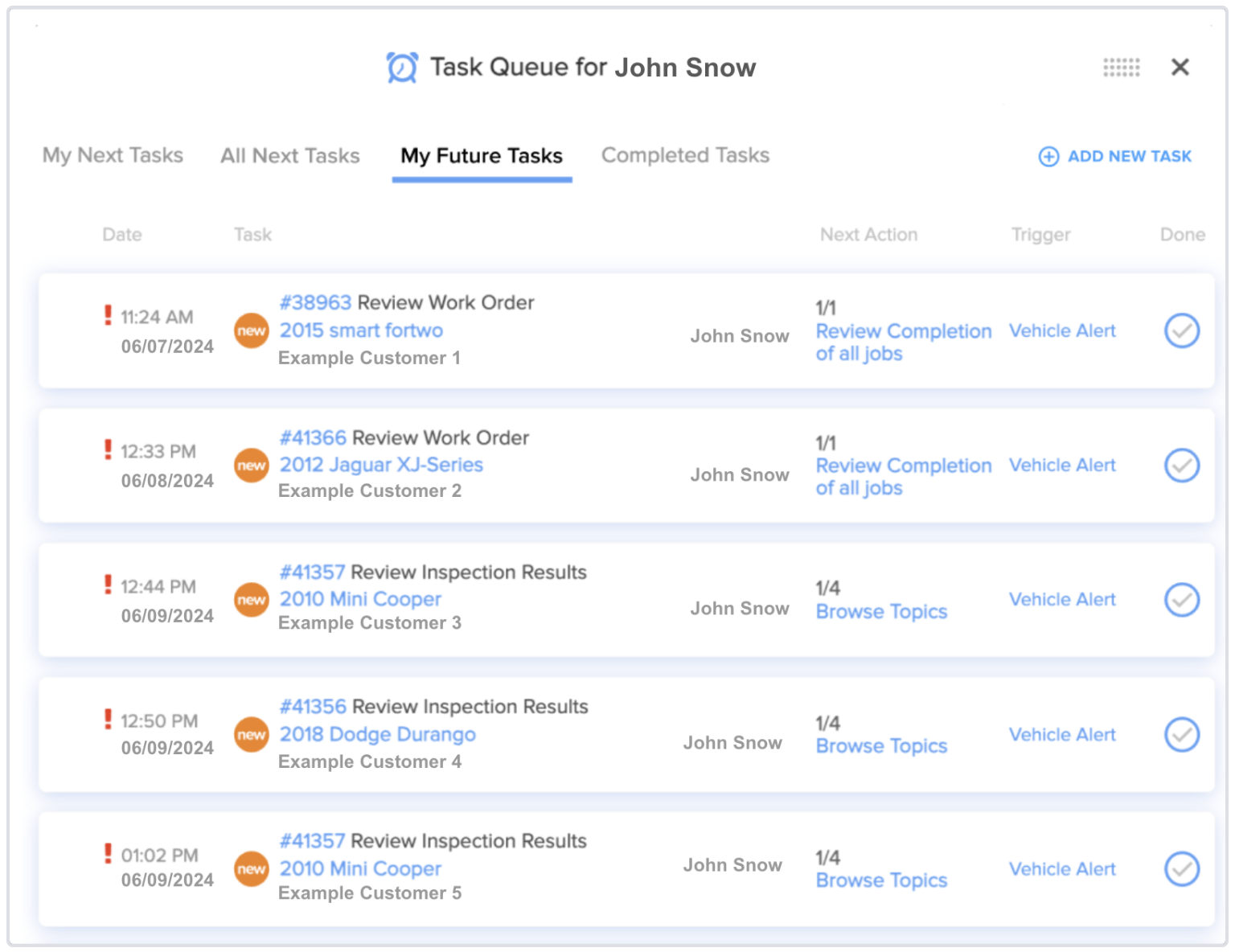Click the red priority mark at 12:44 PM
Screen dimensions: 1235x952
(x=108, y=585)
